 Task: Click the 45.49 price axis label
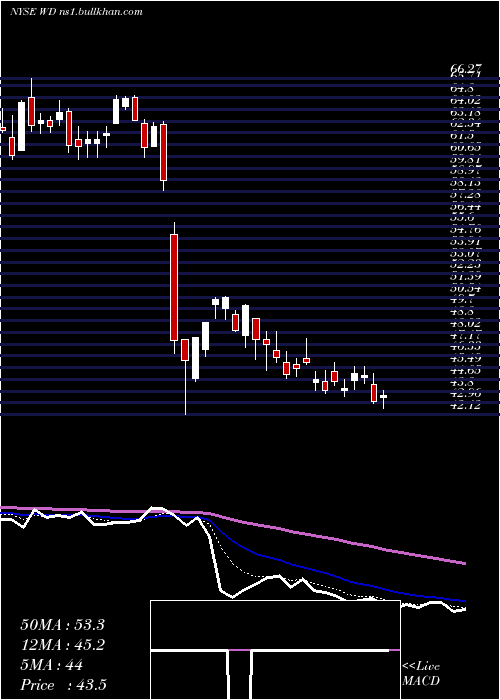(466, 359)
